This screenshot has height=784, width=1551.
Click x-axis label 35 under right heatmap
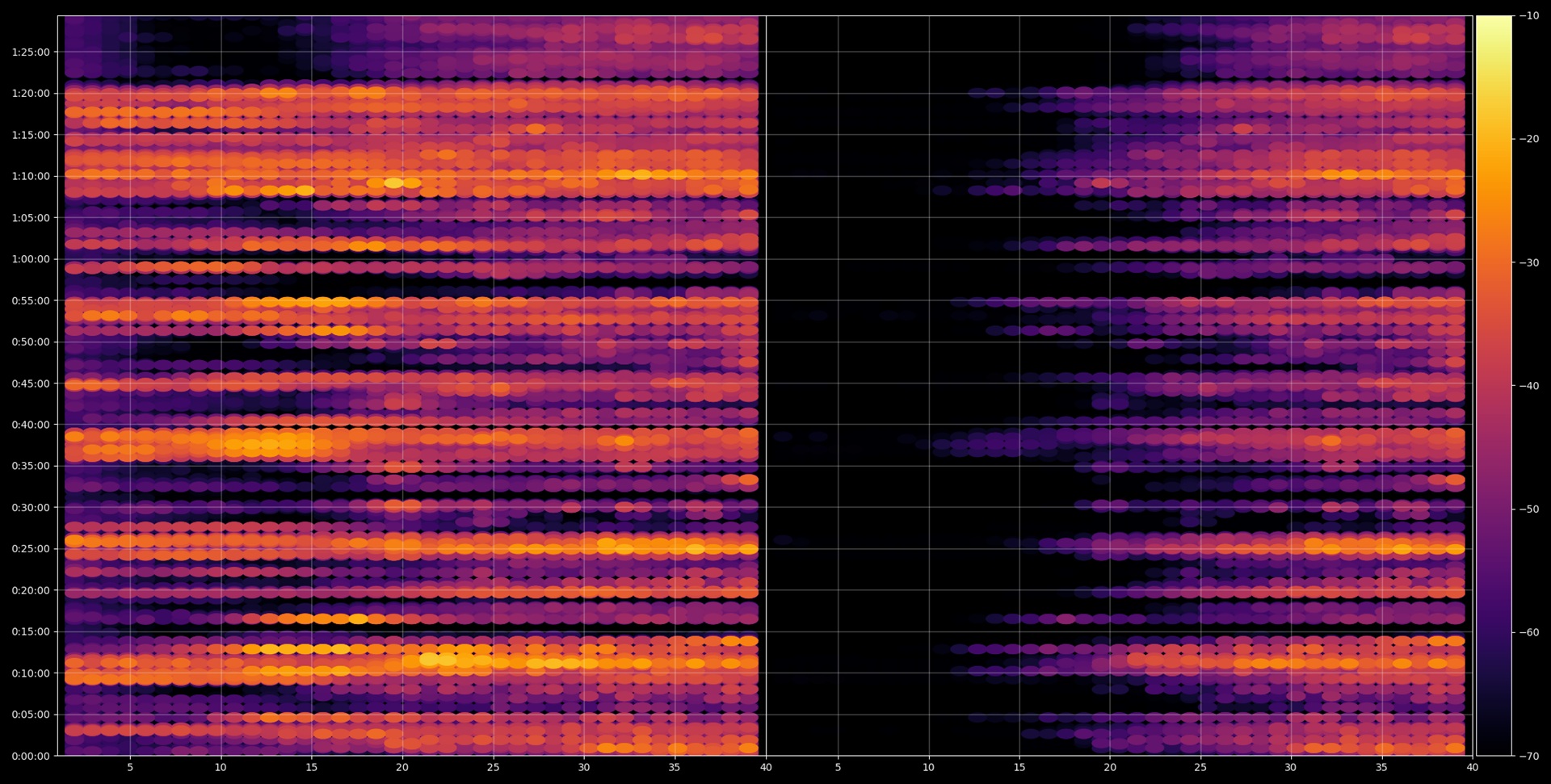1382,768
